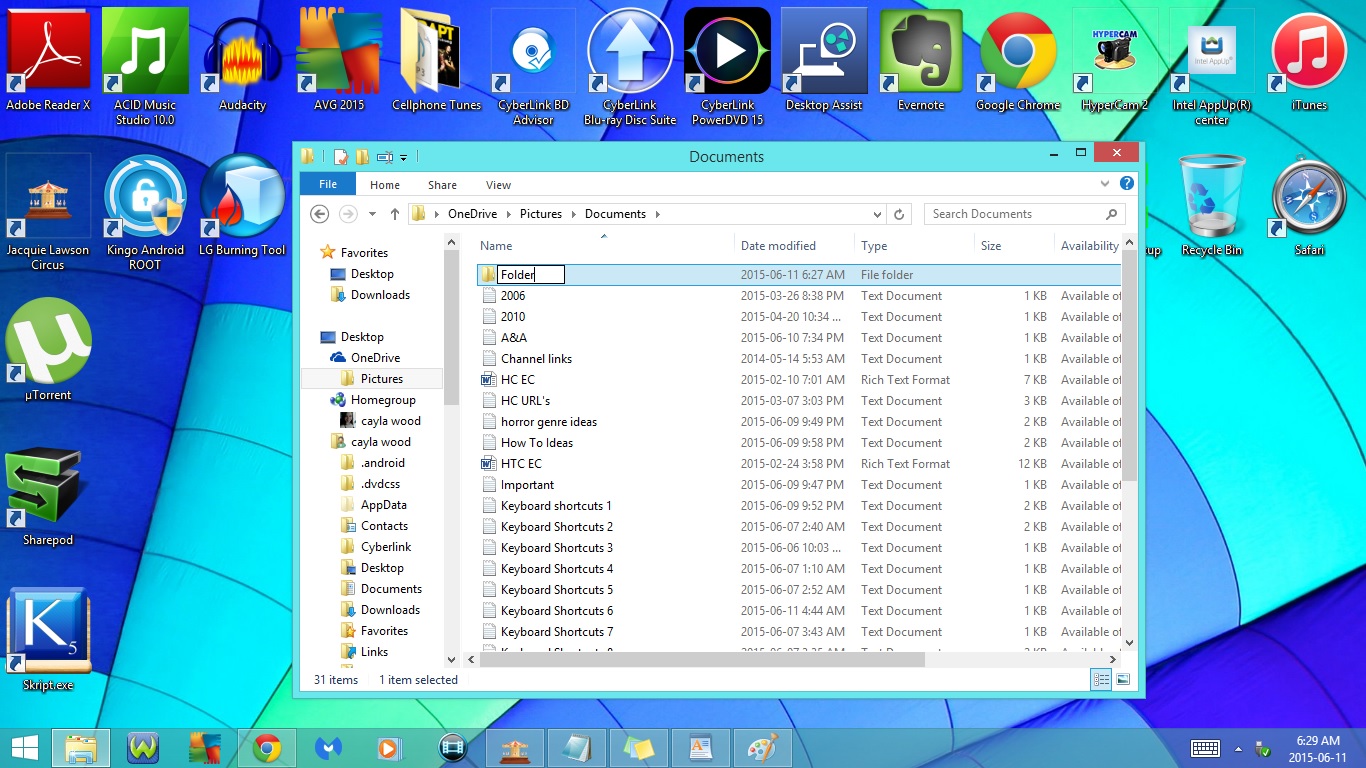
Task: Select the Skript.exe desktop icon
Action: (x=48, y=640)
